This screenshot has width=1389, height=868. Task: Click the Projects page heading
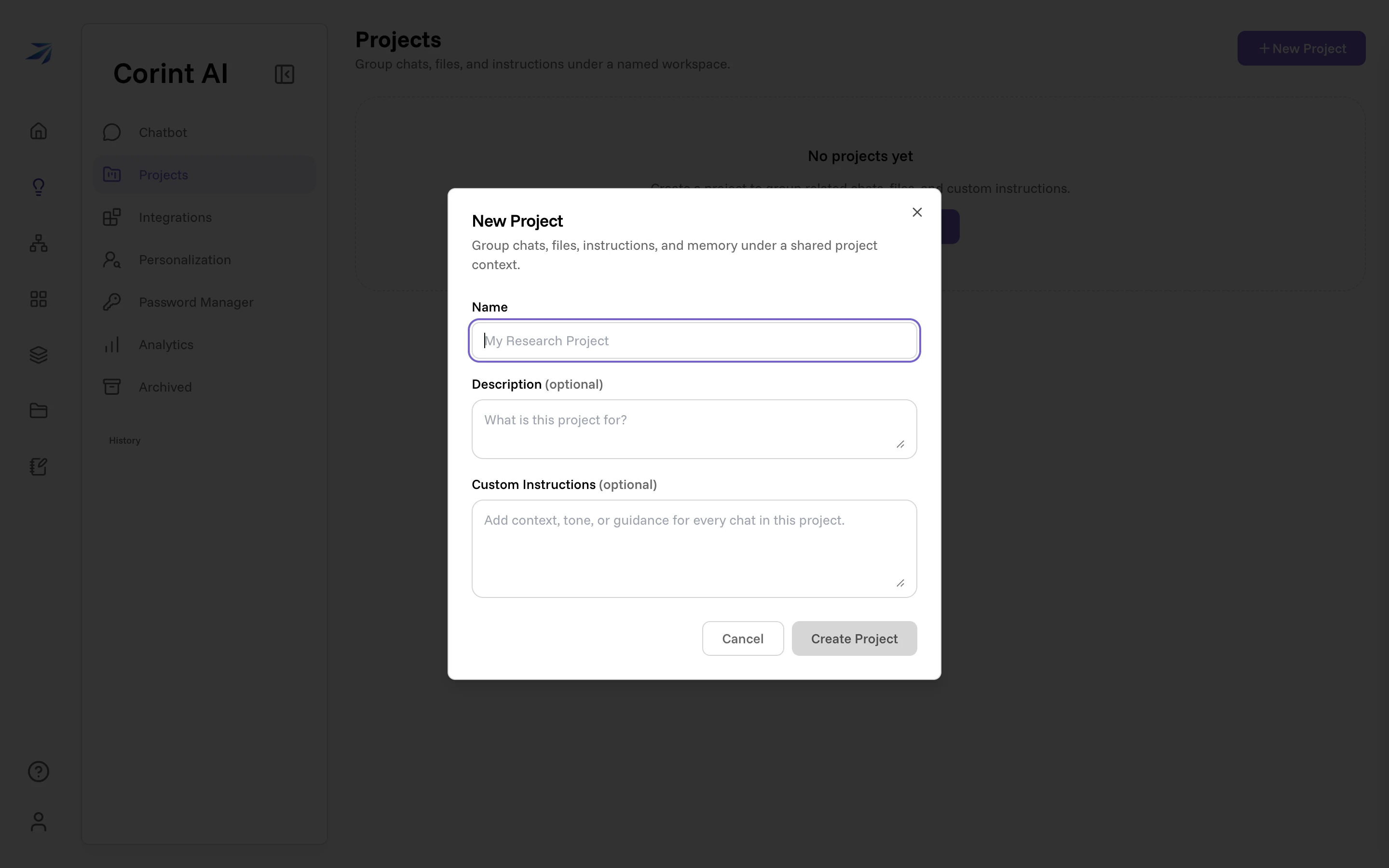tap(398, 40)
